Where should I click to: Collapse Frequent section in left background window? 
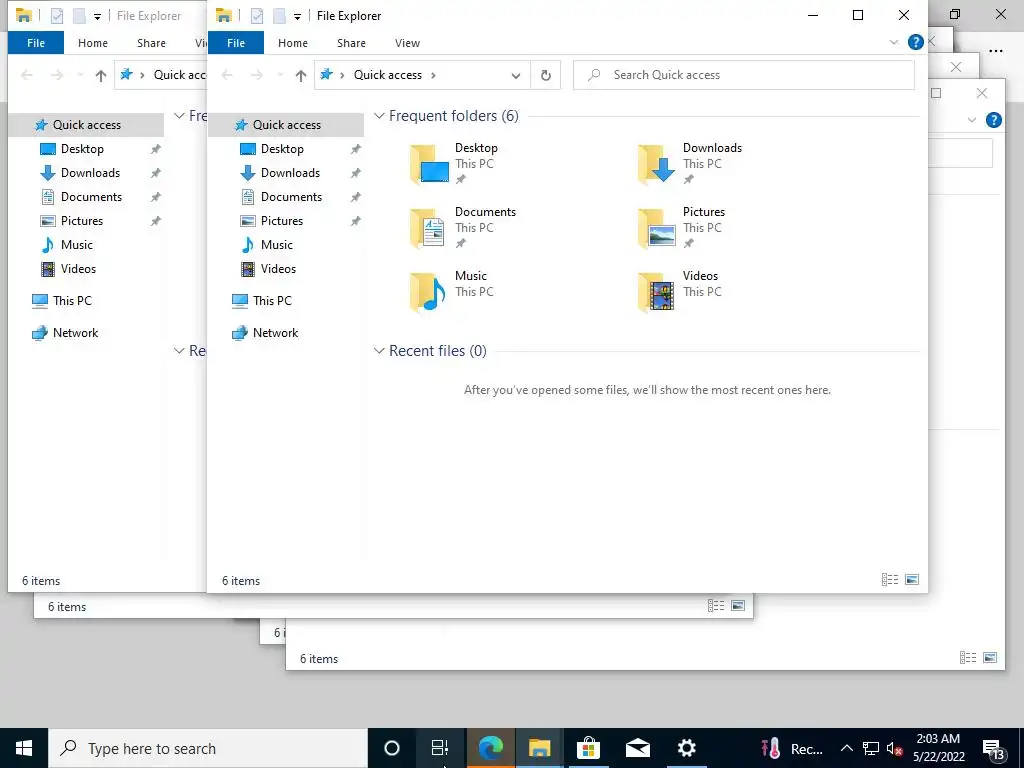[x=179, y=116]
